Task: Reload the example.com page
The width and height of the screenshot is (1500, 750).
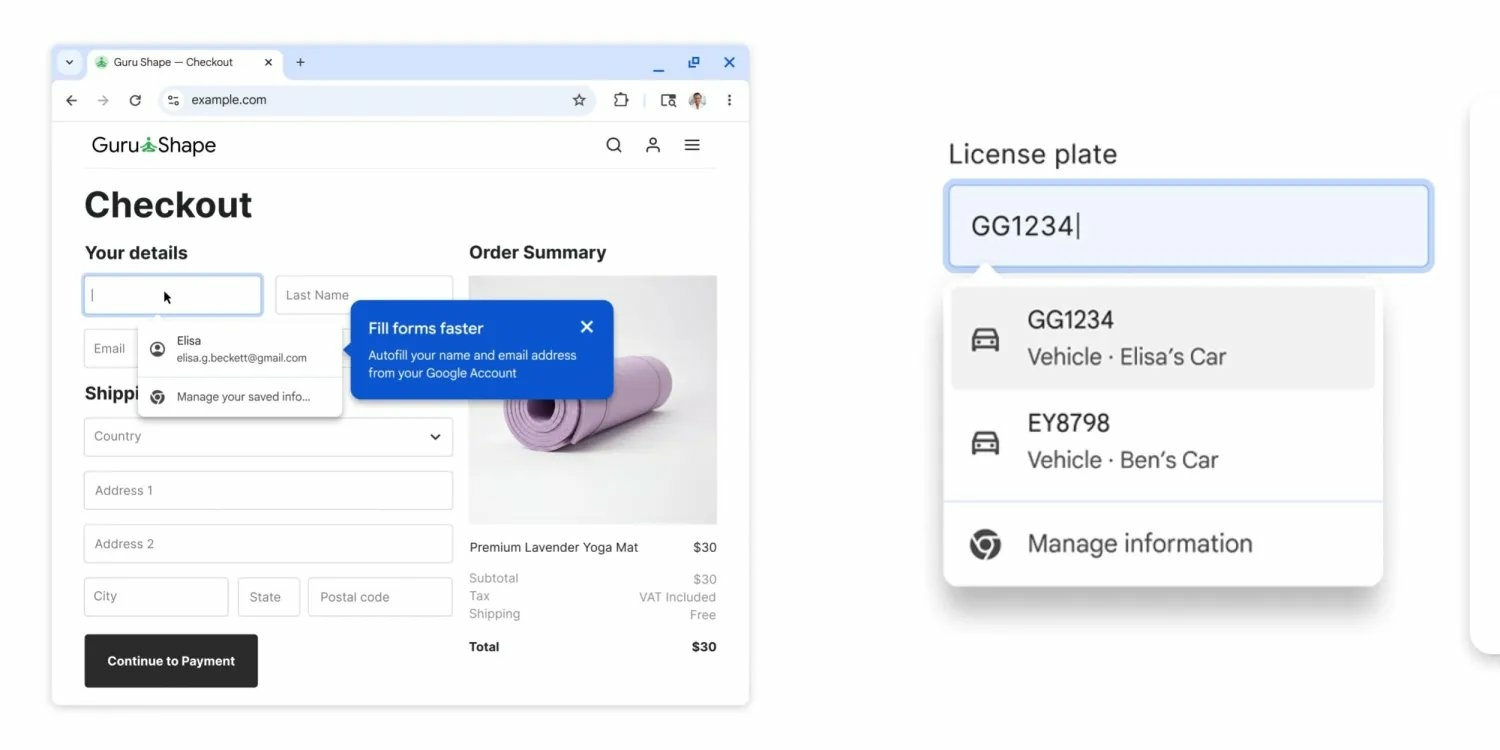Action: tap(135, 100)
